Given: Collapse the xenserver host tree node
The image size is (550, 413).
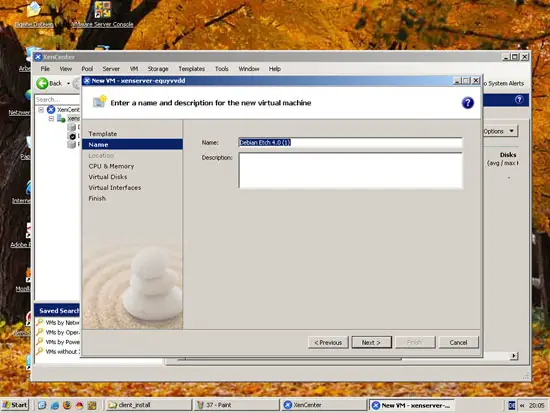Looking at the screenshot, I should 51,119.
